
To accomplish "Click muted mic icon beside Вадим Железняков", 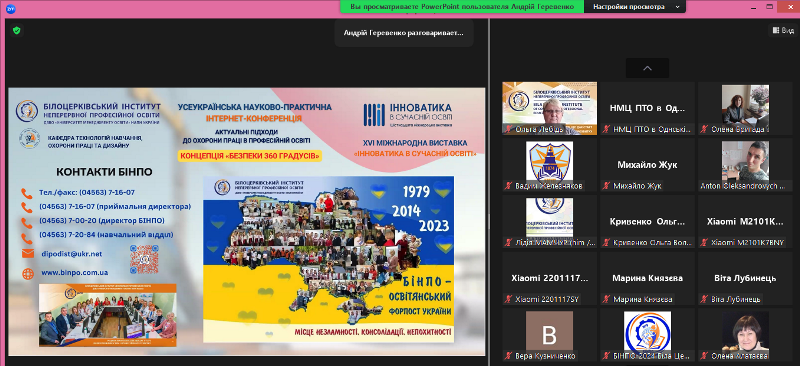I will 509,186.
